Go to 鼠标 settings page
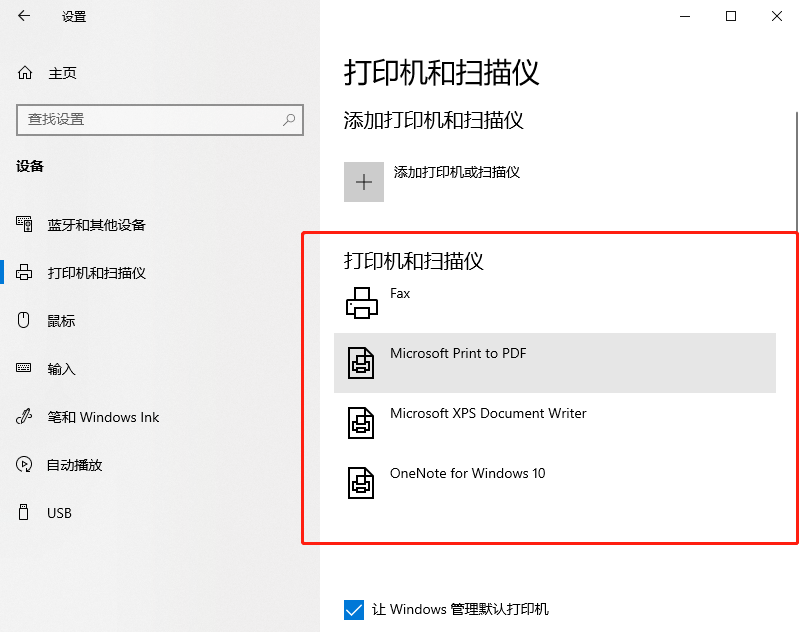The image size is (800, 632). coord(61,321)
